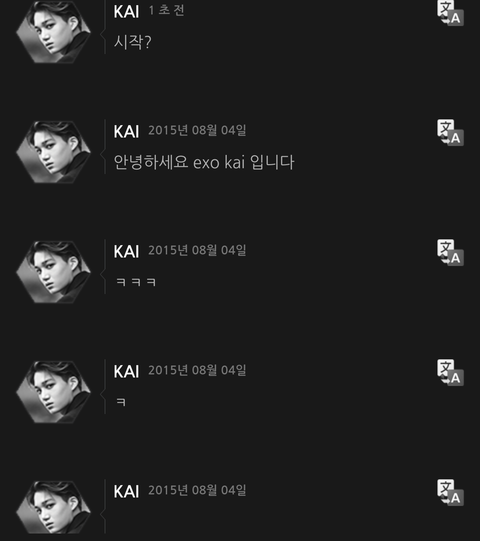Open the KAI username in bottom-most post

[x=126, y=491]
